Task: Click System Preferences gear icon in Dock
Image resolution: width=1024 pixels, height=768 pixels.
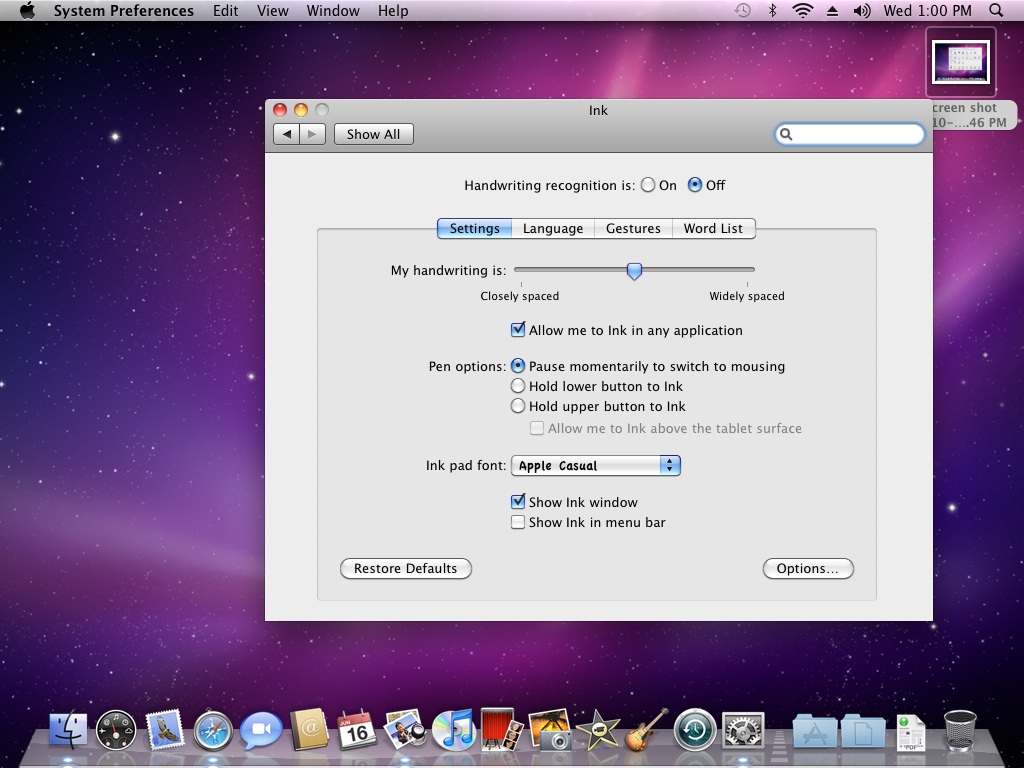Action: (x=743, y=729)
